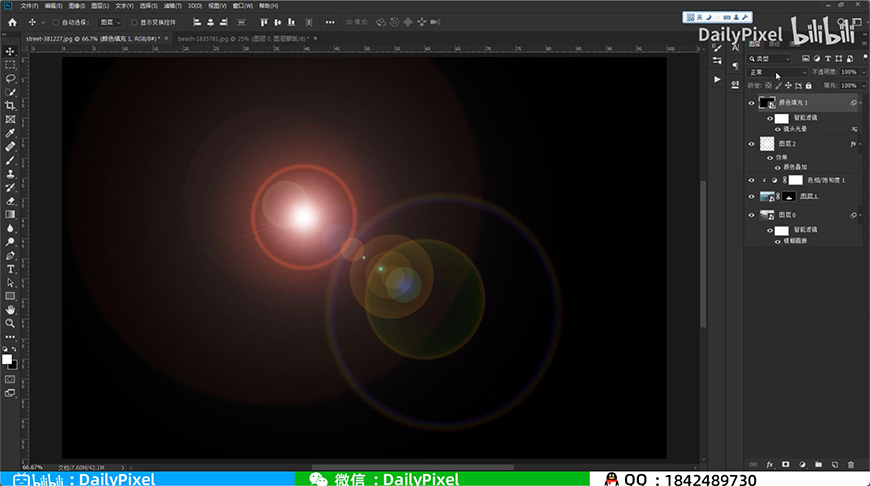Image resolution: width=870 pixels, height=486 pixels.
Task: Enable the 显示变换控件 checkbox
Action: [135, 21]
